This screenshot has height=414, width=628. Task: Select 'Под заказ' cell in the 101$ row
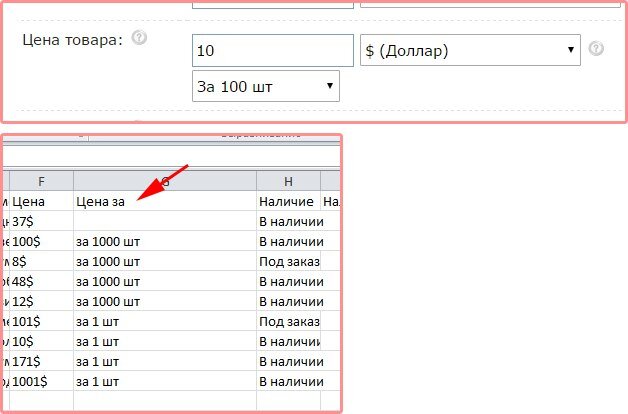(288, 321)
